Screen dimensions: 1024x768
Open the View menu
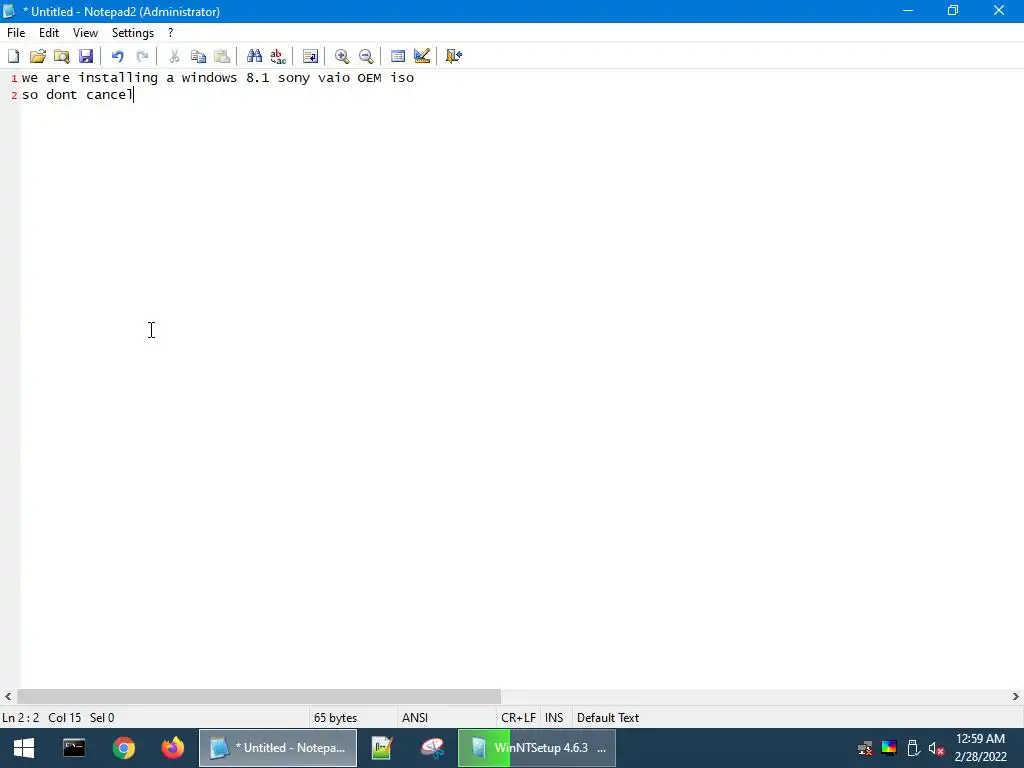pyautogui.click(x=85, y=33)
